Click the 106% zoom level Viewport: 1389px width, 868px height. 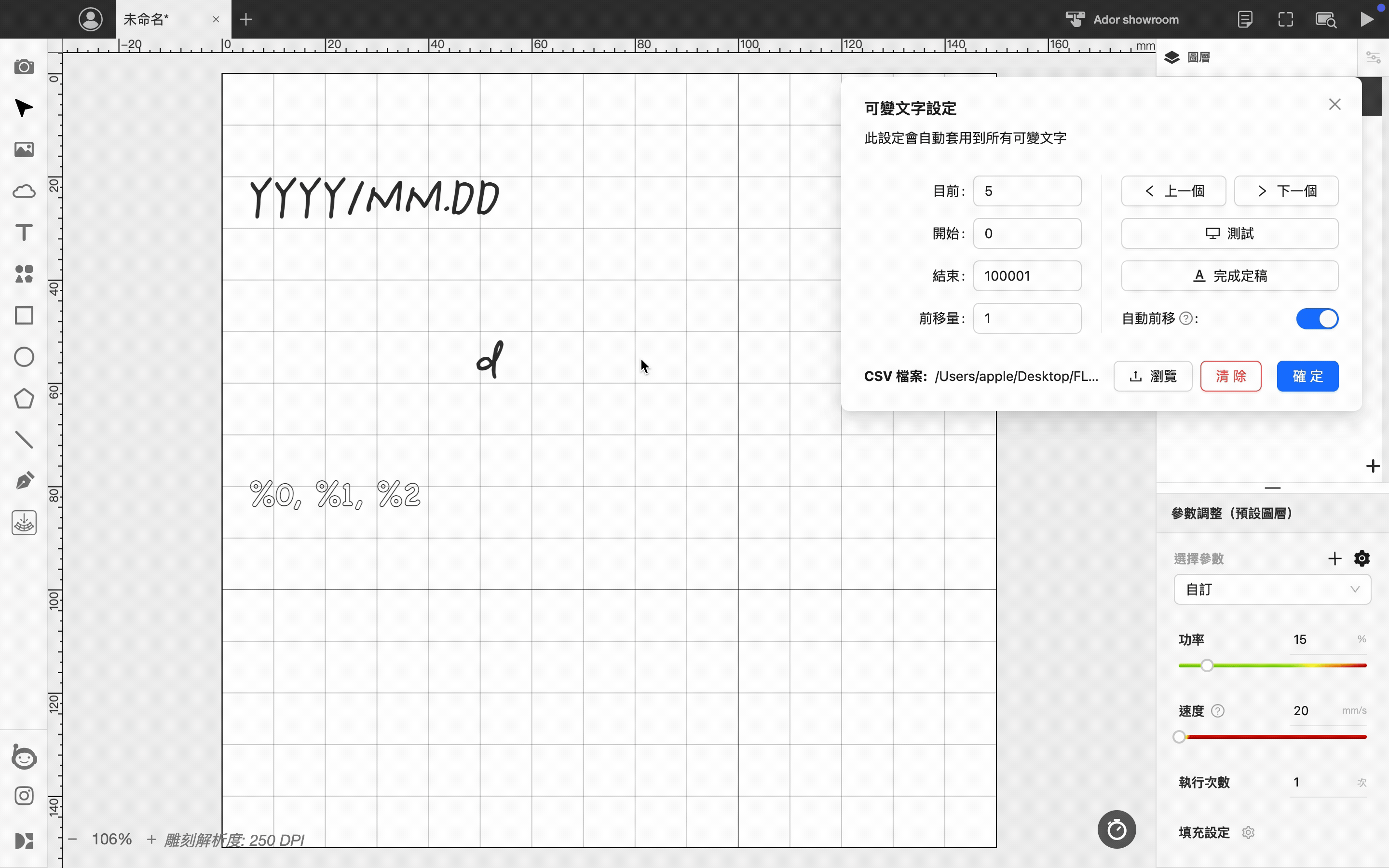pyautogui.click(x=112, y=839)
